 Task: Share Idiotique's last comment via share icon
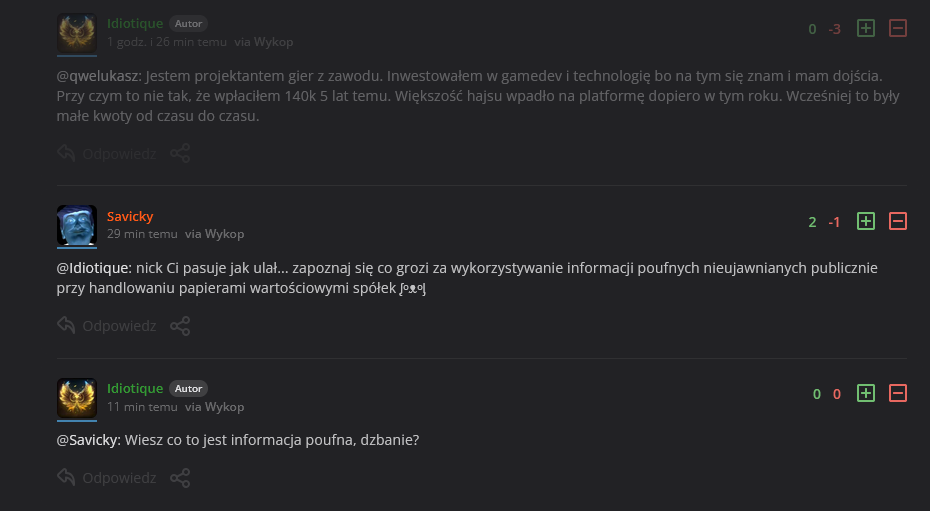(x=180, y=478)
